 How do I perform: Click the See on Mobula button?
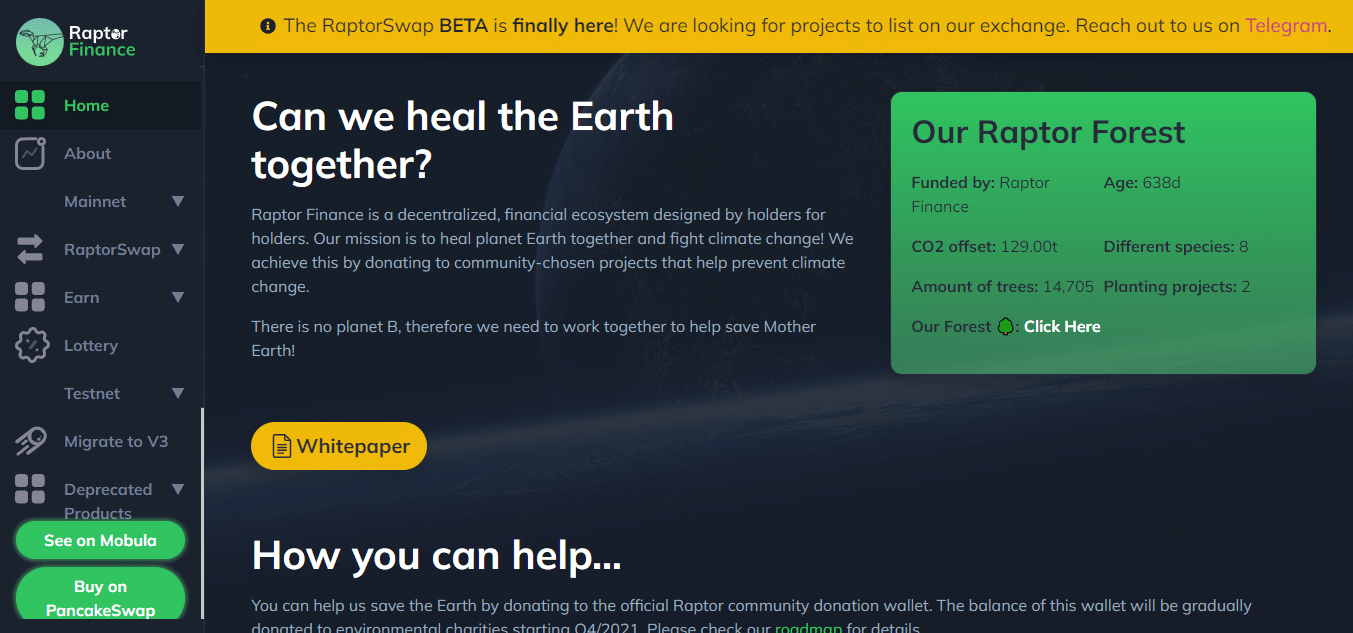pyautogui.click(x=100, y=540)
